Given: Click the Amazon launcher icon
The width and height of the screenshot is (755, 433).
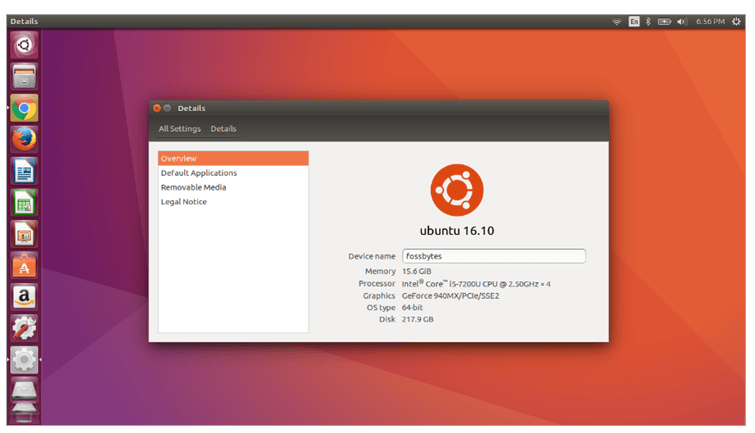Looking at the screenshot, I should pos(24,297).
